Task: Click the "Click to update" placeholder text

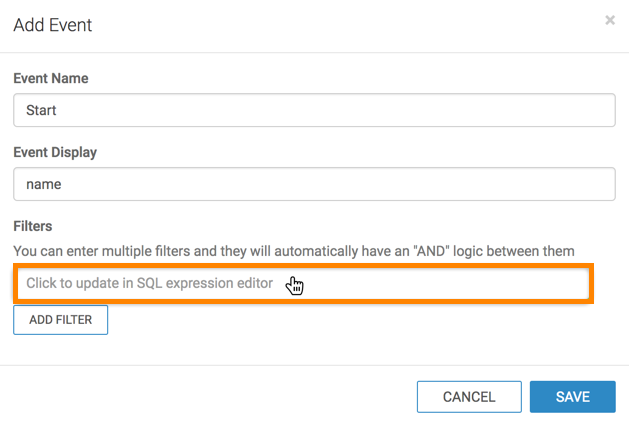Action: tap(150, 284)
